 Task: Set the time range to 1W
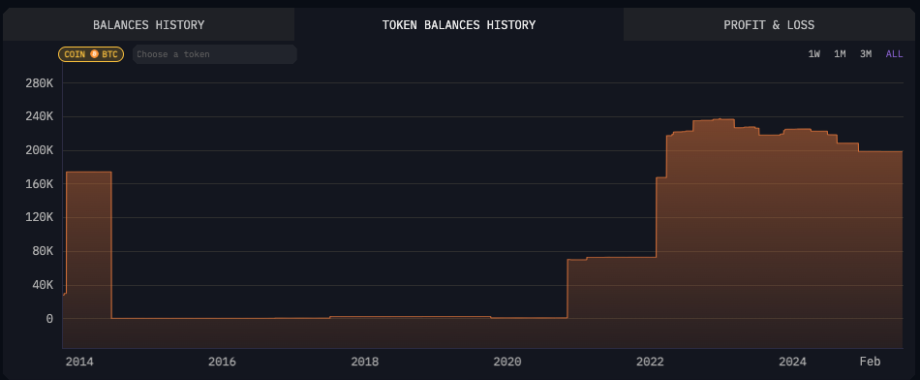(814, 54)
